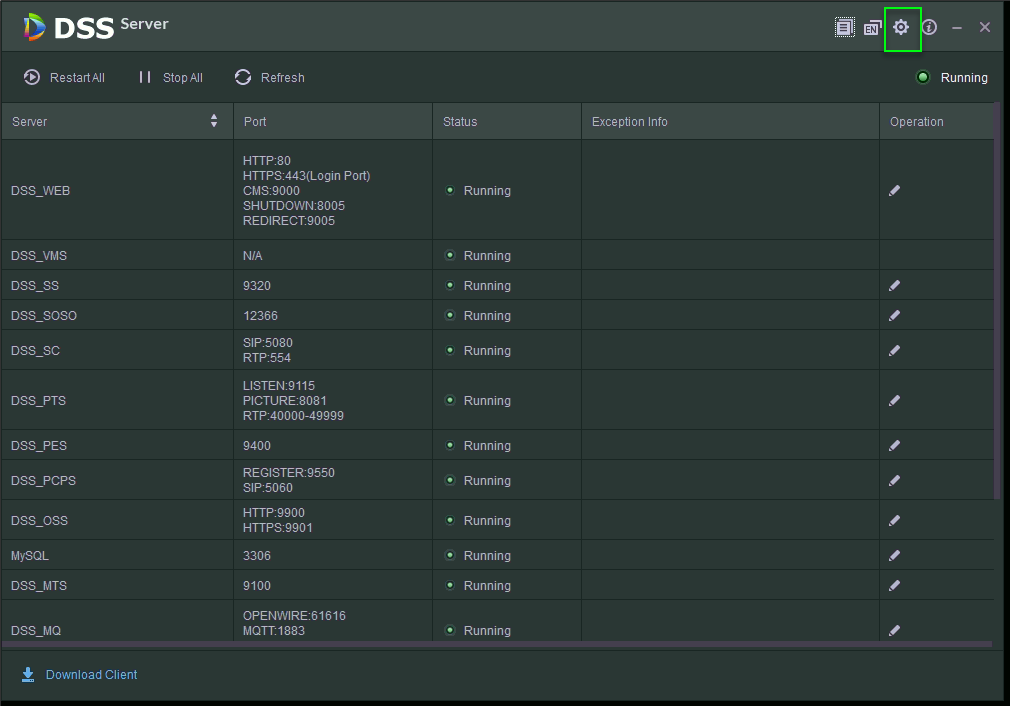Open the settings gear icon

(x=901, y=28)
